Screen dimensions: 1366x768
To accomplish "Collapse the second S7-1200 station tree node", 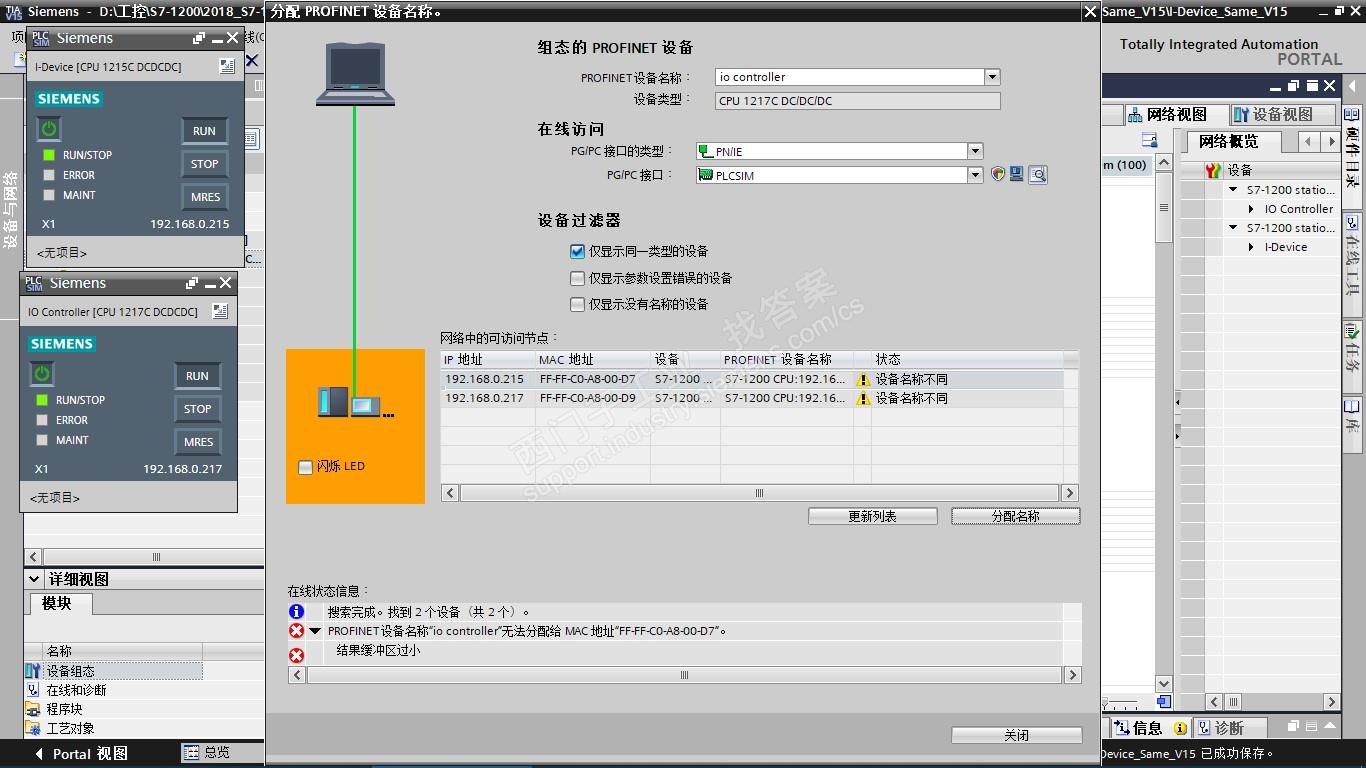I will (1234, 228).
